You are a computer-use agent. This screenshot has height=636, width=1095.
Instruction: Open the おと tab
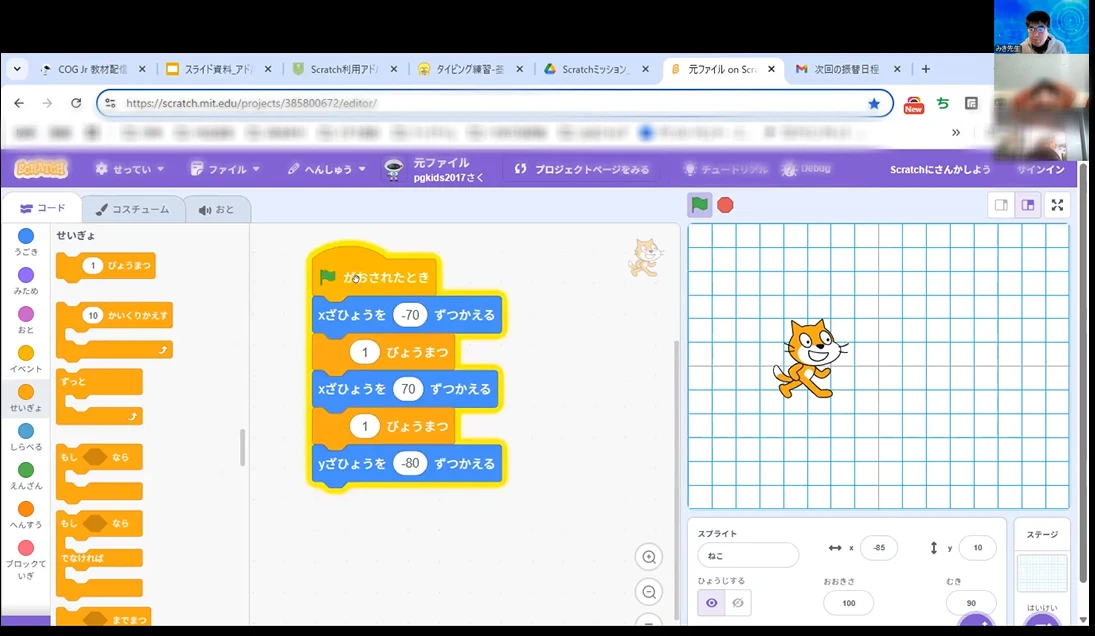click(217, 209)
